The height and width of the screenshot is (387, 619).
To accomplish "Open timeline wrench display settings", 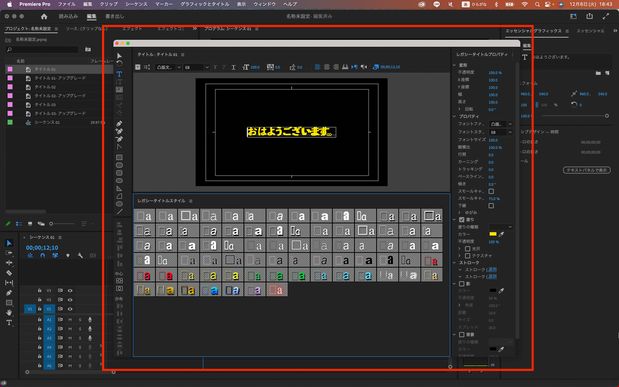I will click(81, 256).
